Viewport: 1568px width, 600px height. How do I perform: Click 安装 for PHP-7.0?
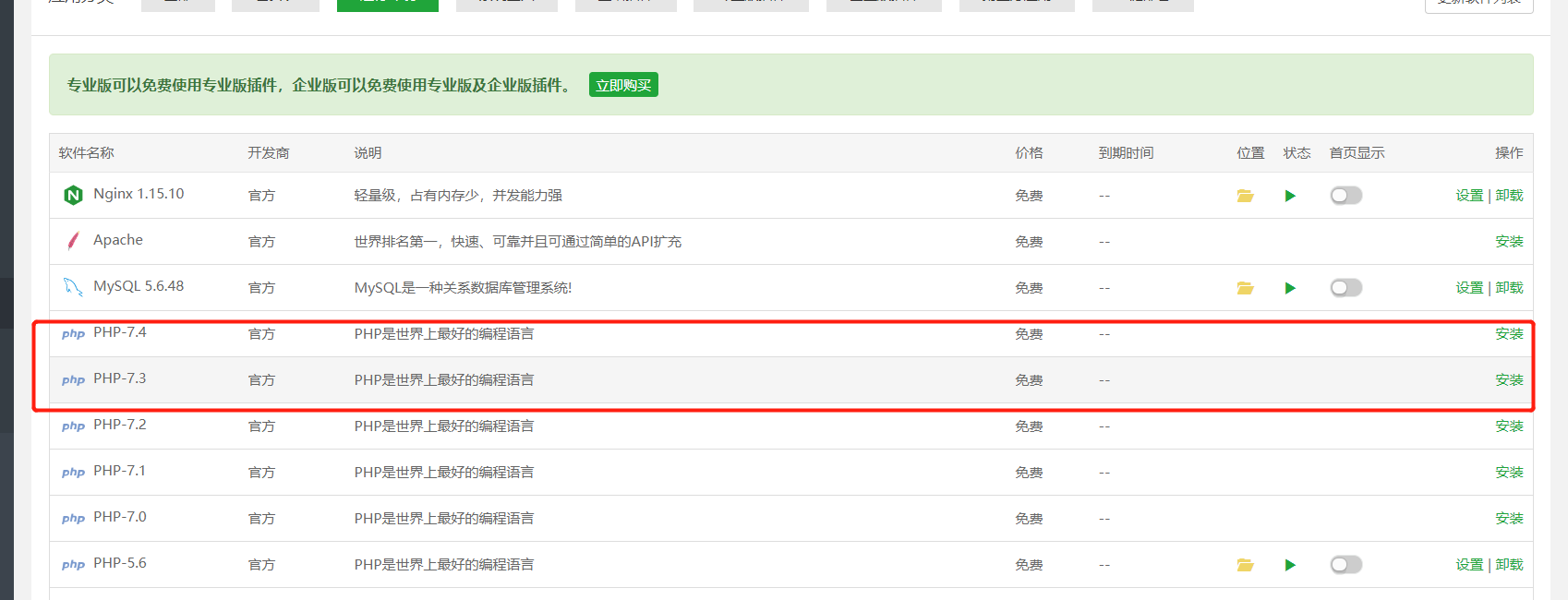1509,519
